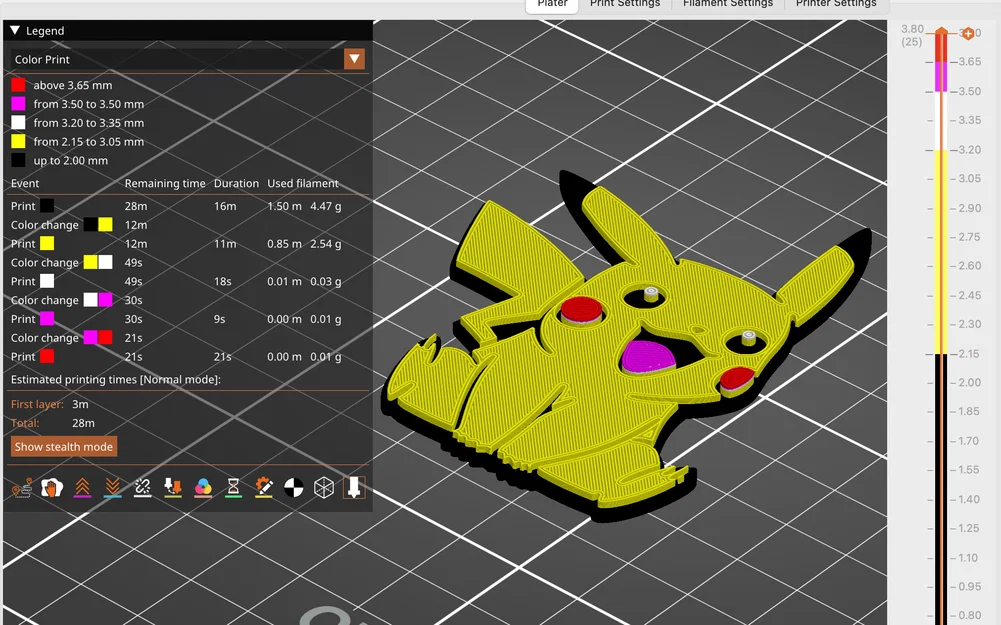Toggle custom G-code markers
Viewport: 1001px width, 625px height.
263,488
